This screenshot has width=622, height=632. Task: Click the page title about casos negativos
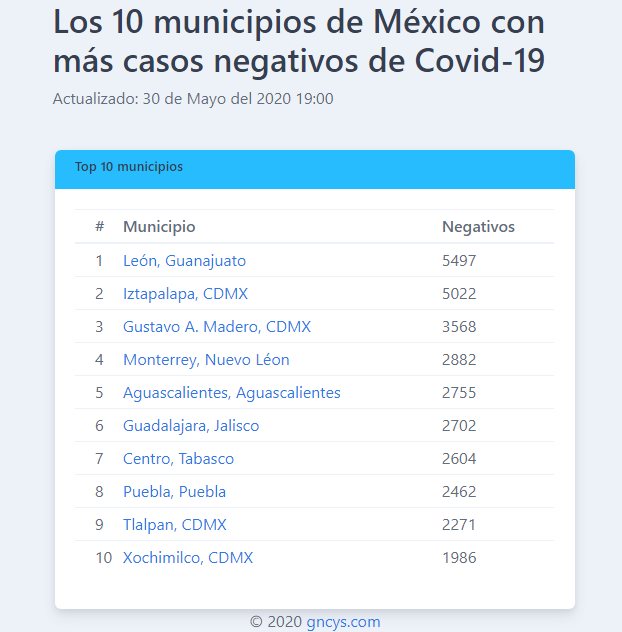(299, 42)
